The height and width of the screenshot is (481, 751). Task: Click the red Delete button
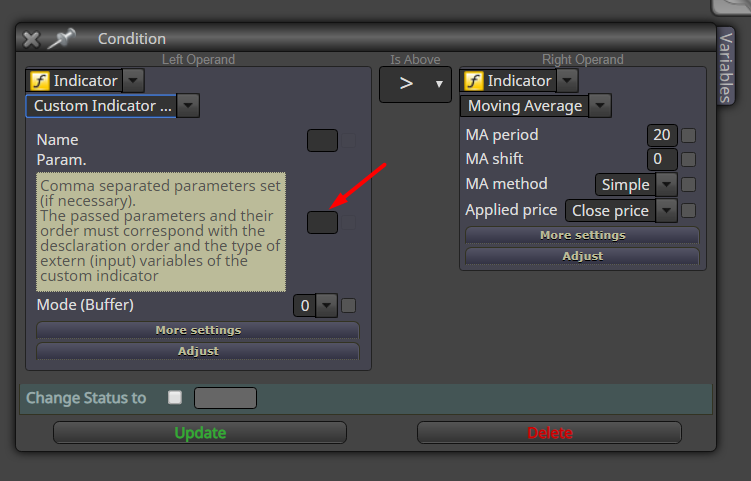coord(549,433)
